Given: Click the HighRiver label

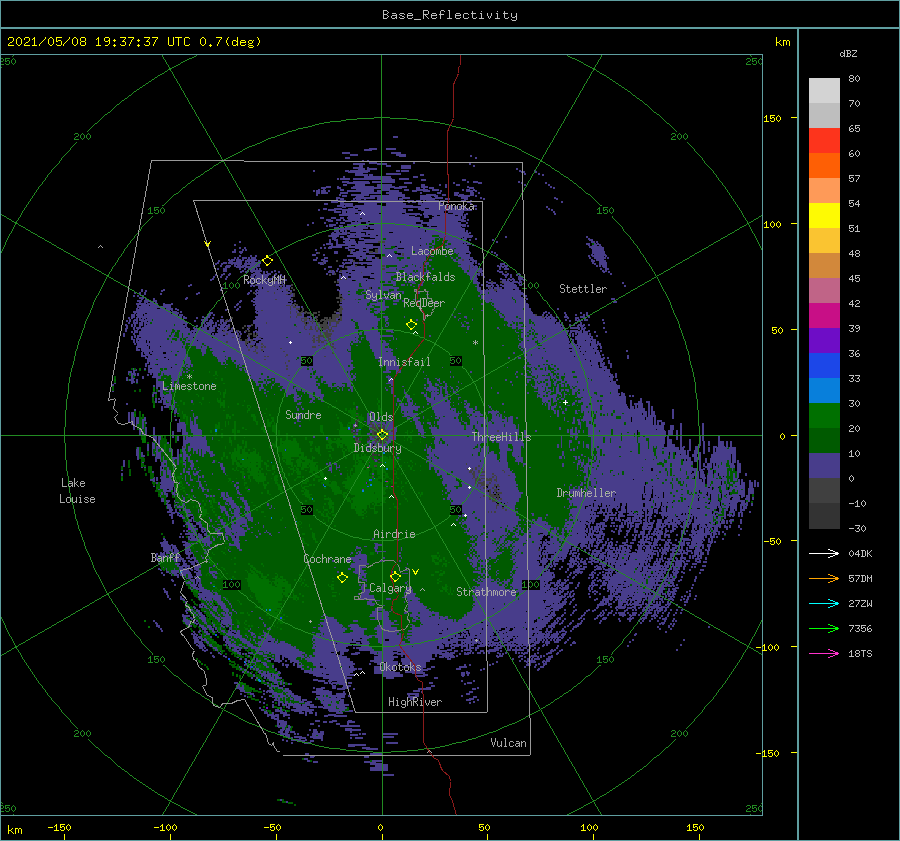Looking at the screenshot, I should pyautogui.click(x=414, y=702).
